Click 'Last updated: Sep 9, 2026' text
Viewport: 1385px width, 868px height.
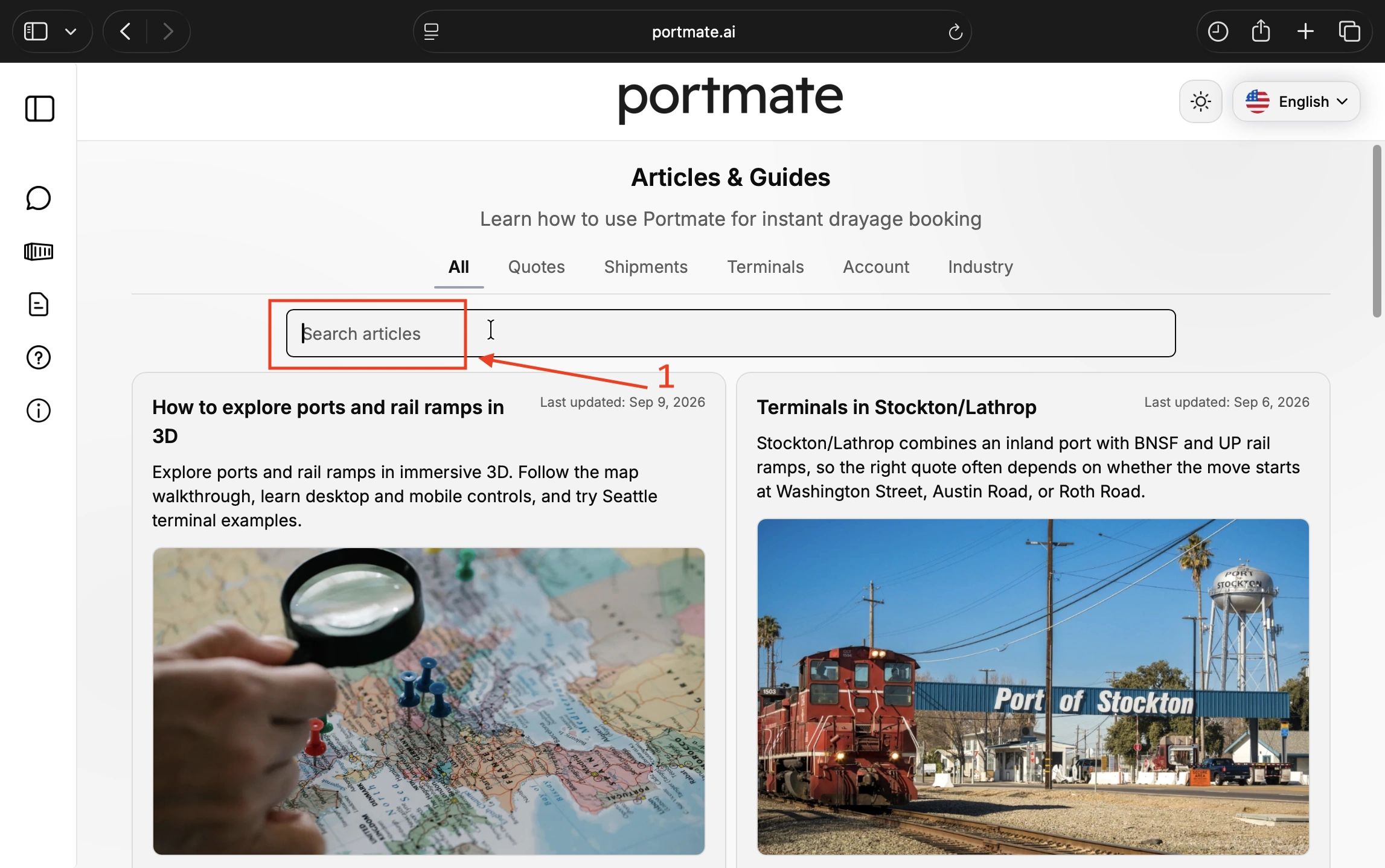[622, 403]
